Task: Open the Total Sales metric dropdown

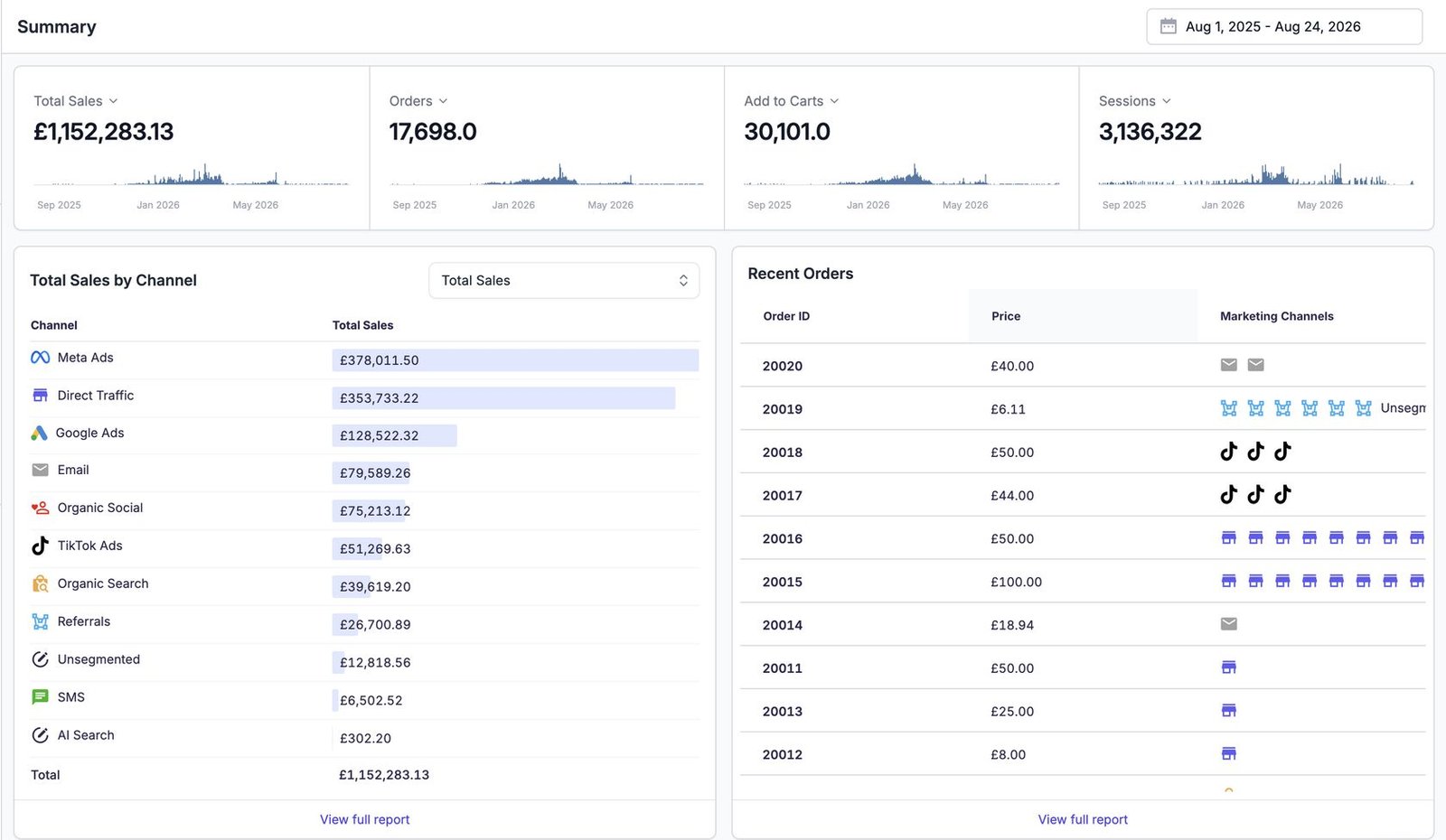Action: [x=76, y=101]
